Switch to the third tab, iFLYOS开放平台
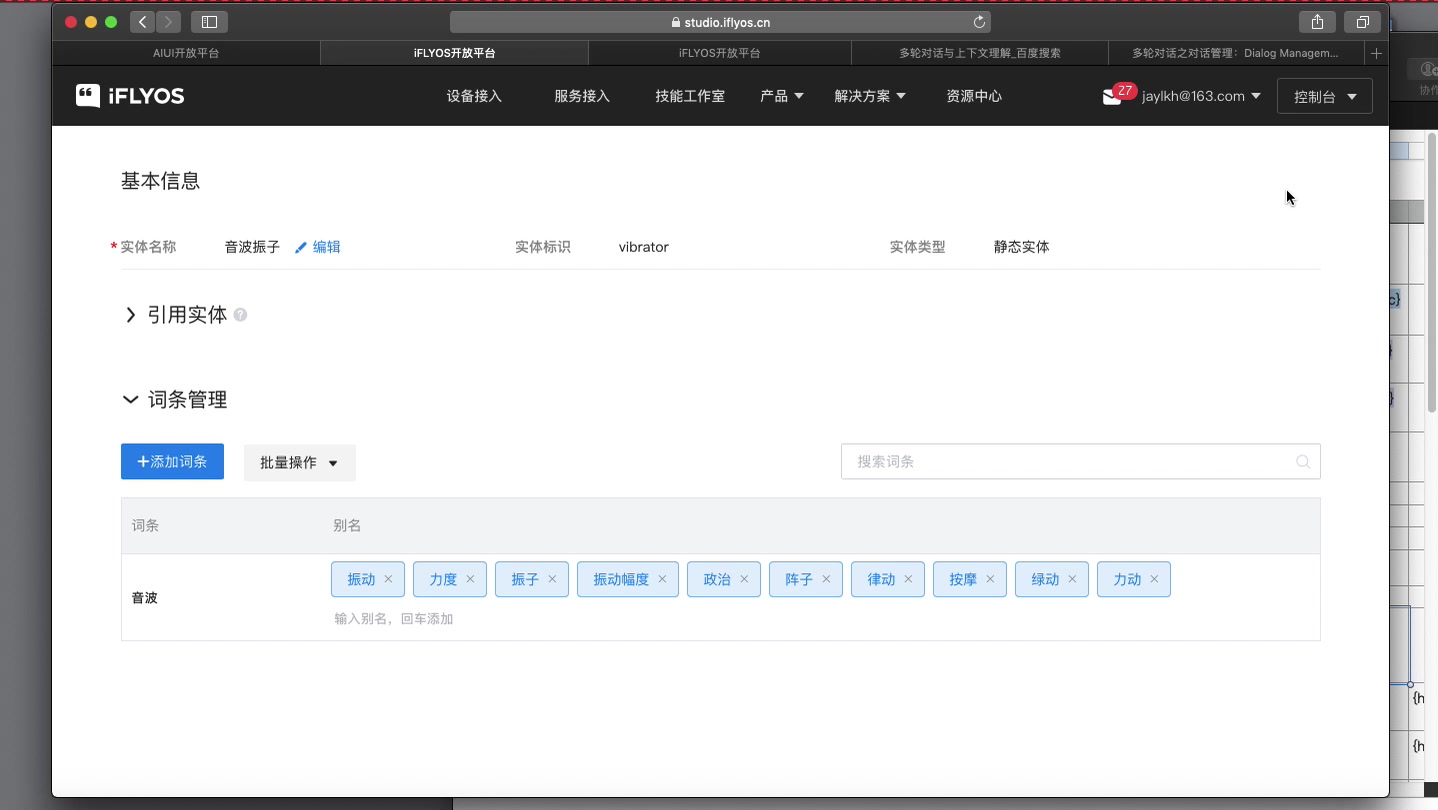The height and width of the screenshot is (810, 1438). click(719, 53)
